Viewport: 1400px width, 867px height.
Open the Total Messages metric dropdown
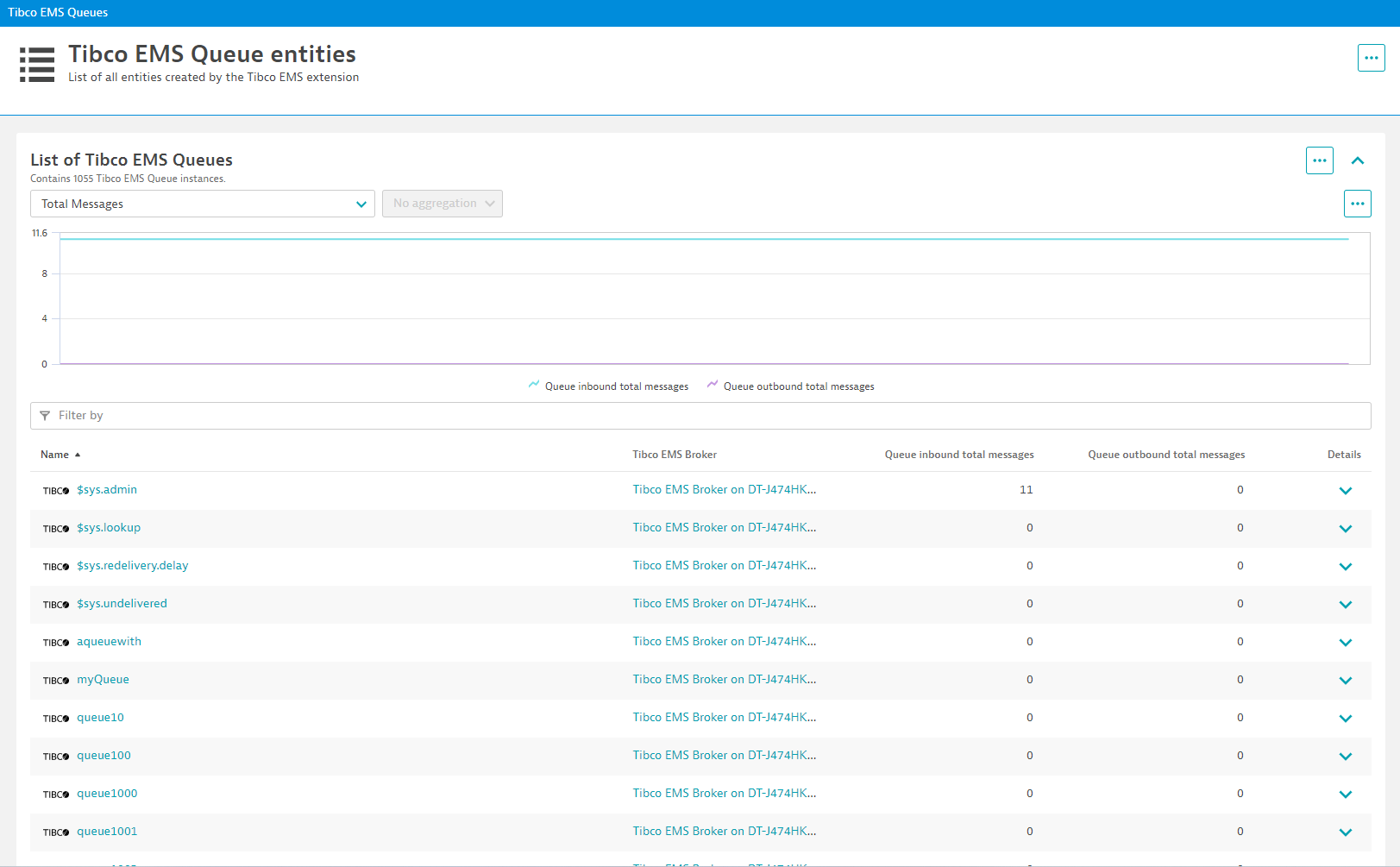click(203, 204)
